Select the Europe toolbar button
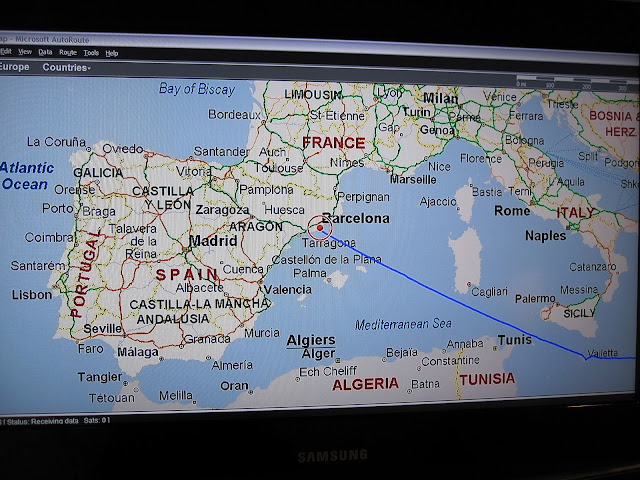Screen dimensions: 640x480 15,67
